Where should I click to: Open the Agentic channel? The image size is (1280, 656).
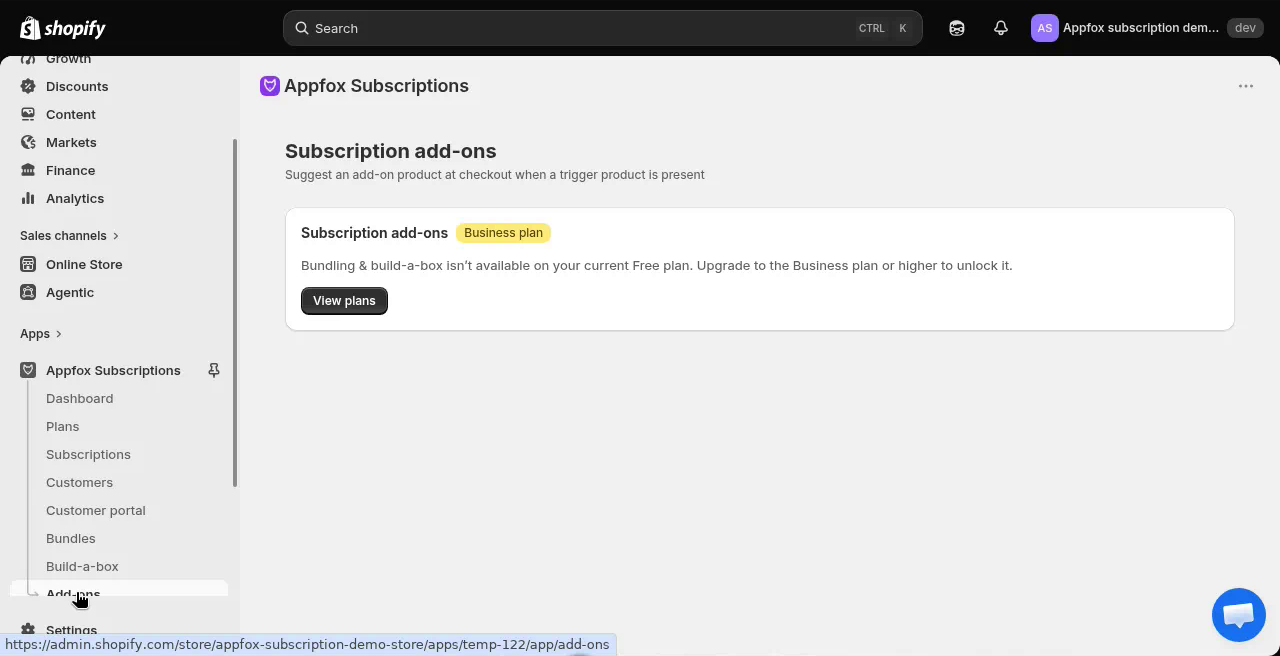[70, 292]
